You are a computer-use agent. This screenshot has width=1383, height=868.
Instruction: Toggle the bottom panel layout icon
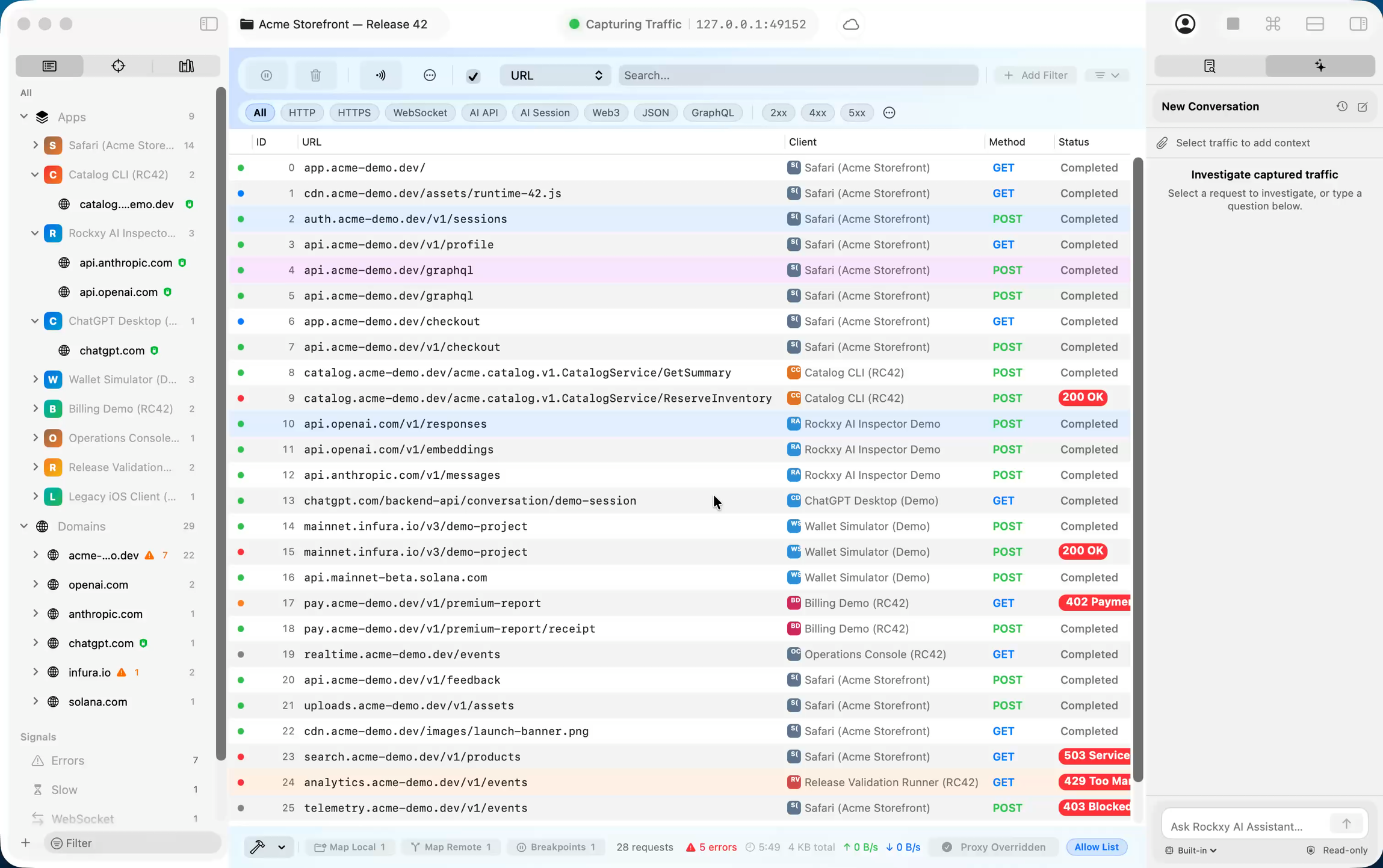(x=1315, y=24)
